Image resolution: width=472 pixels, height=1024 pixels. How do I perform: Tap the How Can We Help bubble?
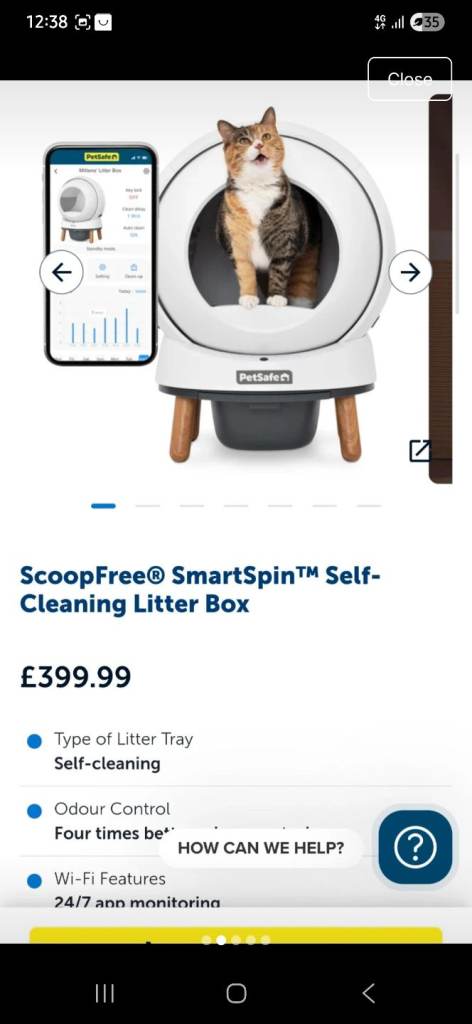(x=260, y=848)
